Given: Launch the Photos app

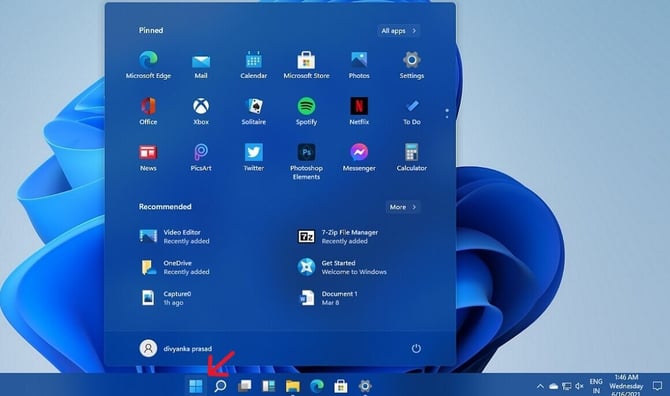Looking at the screenshot, I should [359, 65].
